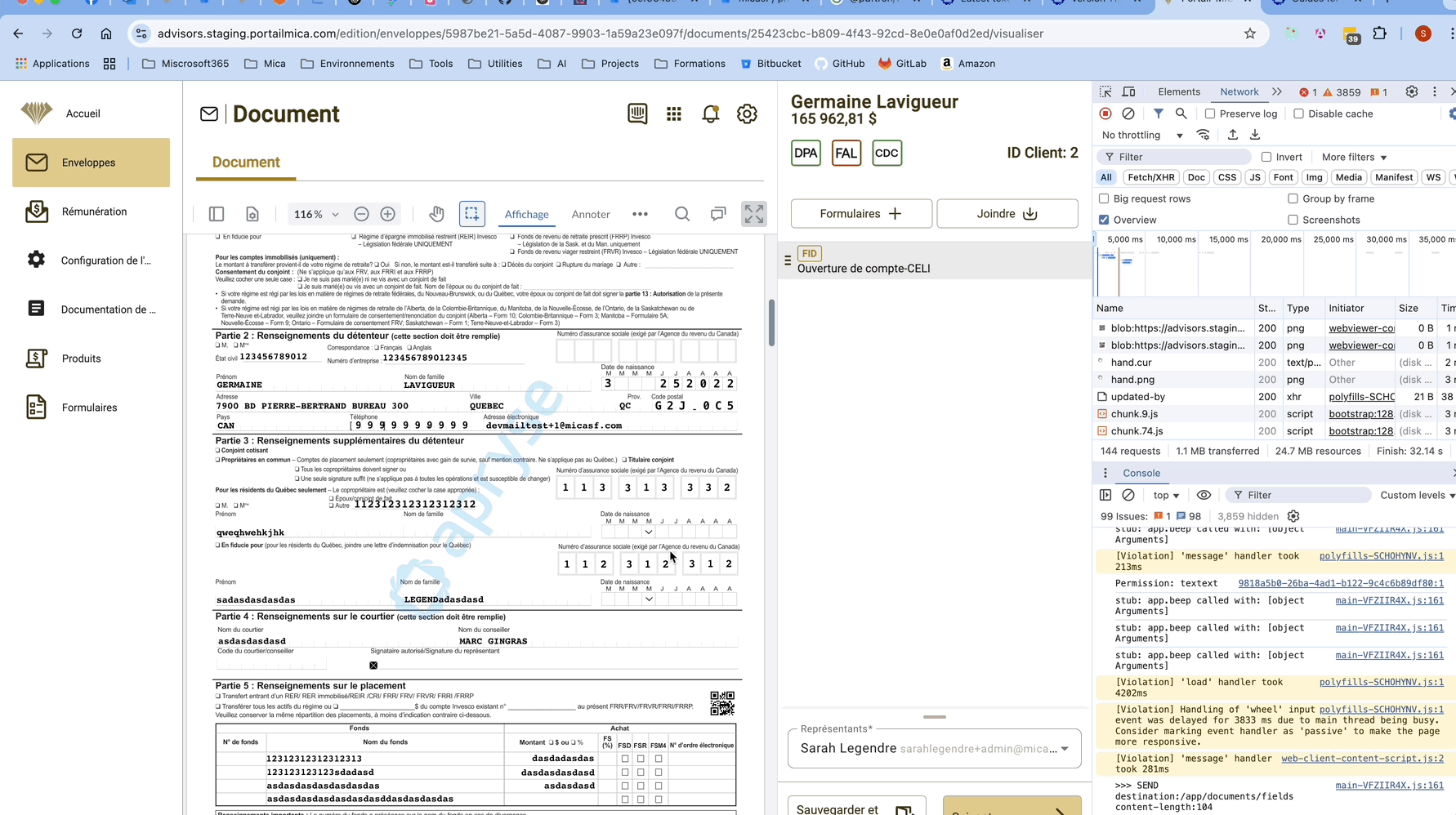Click the document viewer vertical scrollbar

click(x=770, y=323)
